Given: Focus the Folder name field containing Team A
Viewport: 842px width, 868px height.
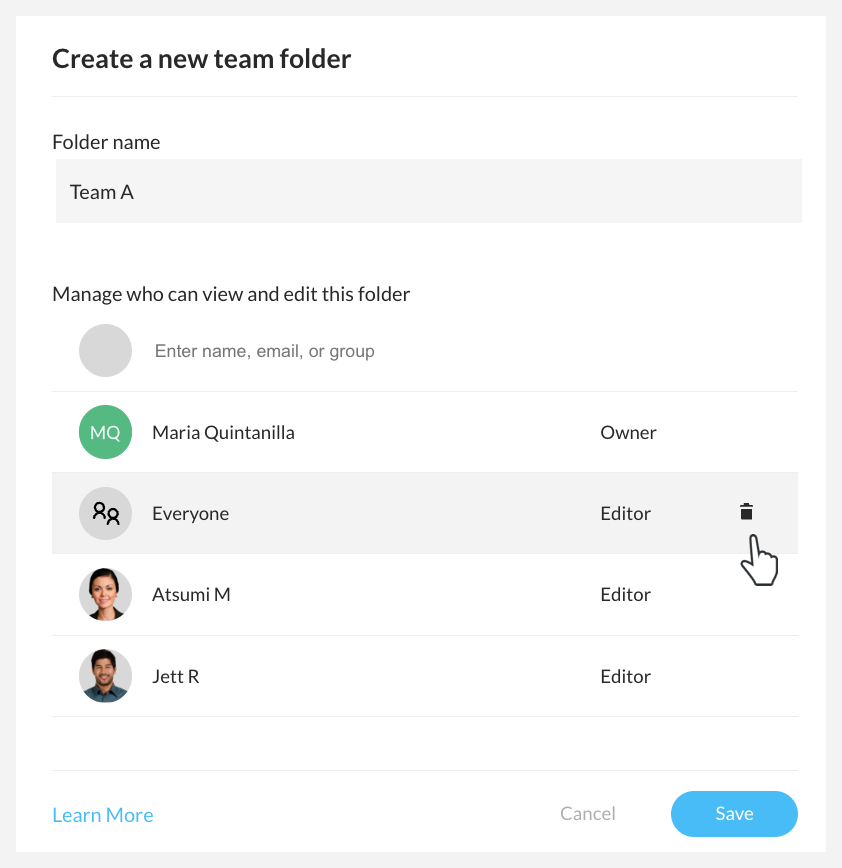Looking at the screenshot, I should (428, 192).
